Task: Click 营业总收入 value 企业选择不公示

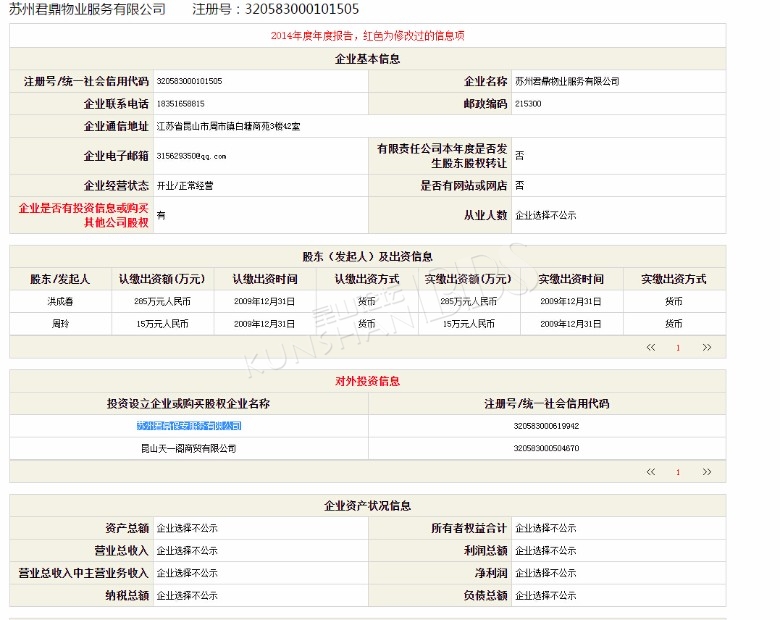Action: coord(187,551)
